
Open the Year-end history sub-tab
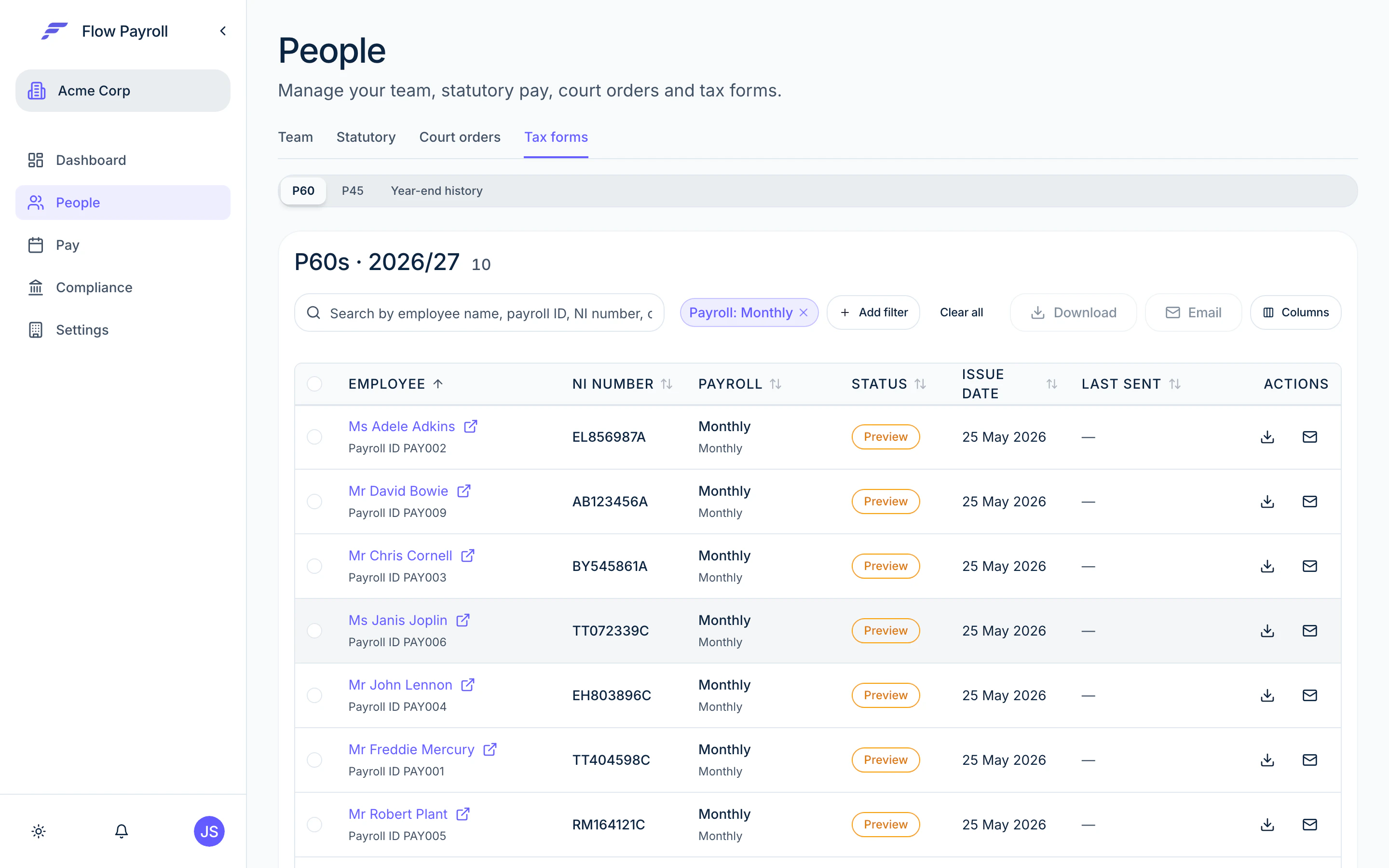436,190
